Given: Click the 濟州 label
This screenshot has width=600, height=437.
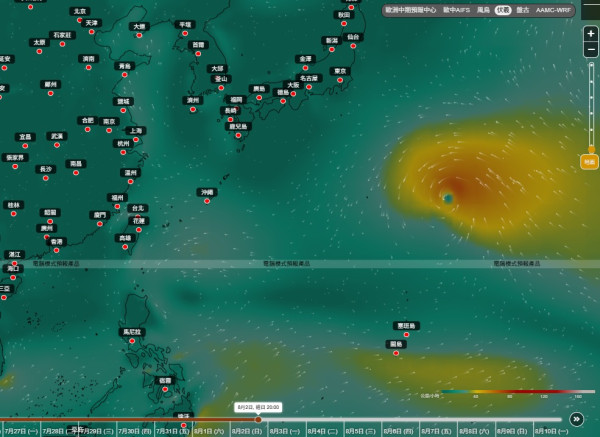Looking at the screenshot, I should [x=193, y=100].
